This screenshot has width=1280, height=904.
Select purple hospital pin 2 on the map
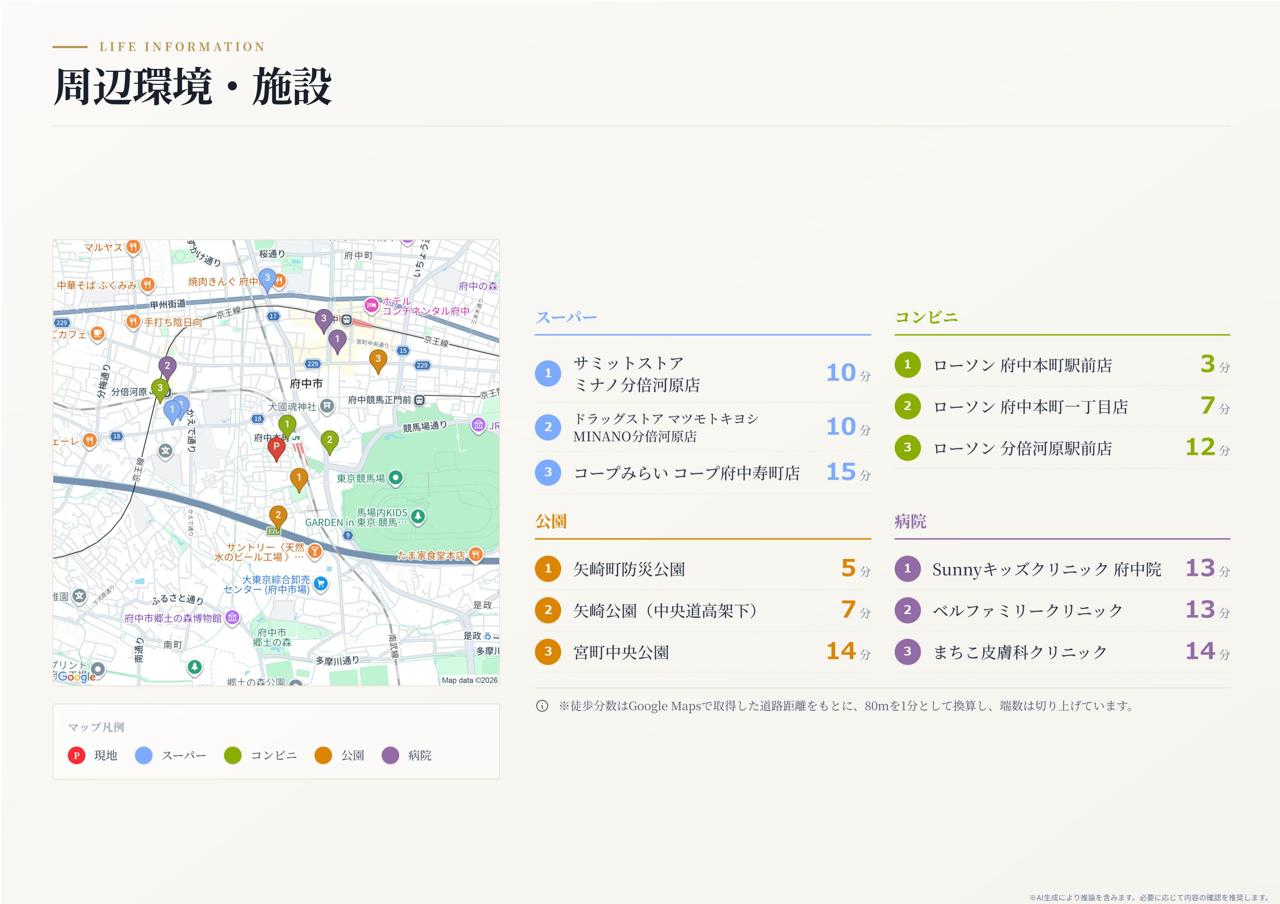click(167, 368)
